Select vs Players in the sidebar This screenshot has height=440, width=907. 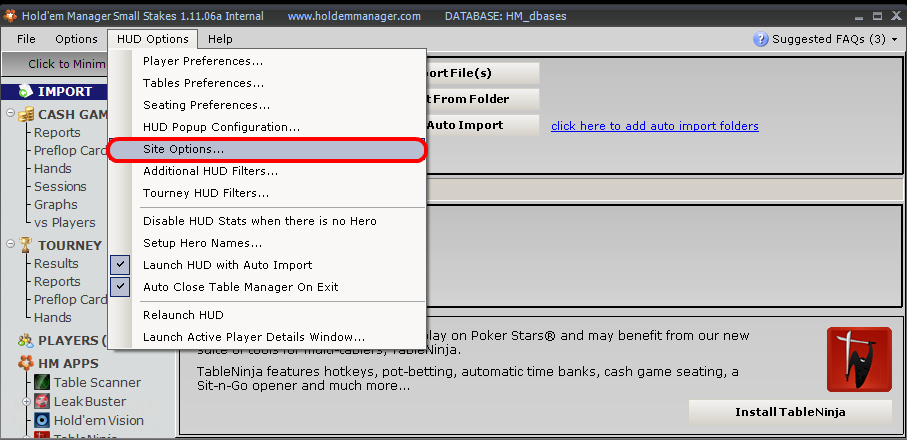[x=64, y=222]
